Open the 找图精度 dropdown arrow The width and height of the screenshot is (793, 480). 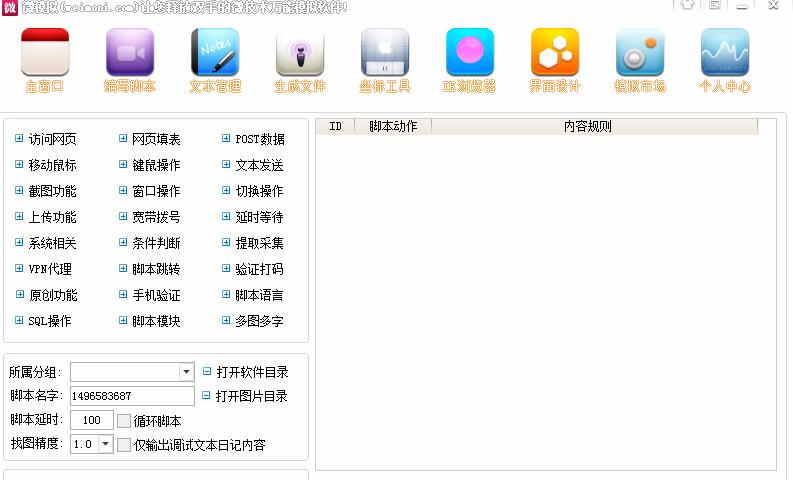pyautogui.click(x=105, y=444)
